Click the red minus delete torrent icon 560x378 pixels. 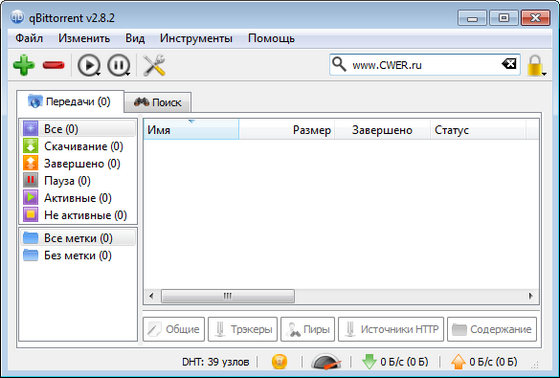pos(53,65)
